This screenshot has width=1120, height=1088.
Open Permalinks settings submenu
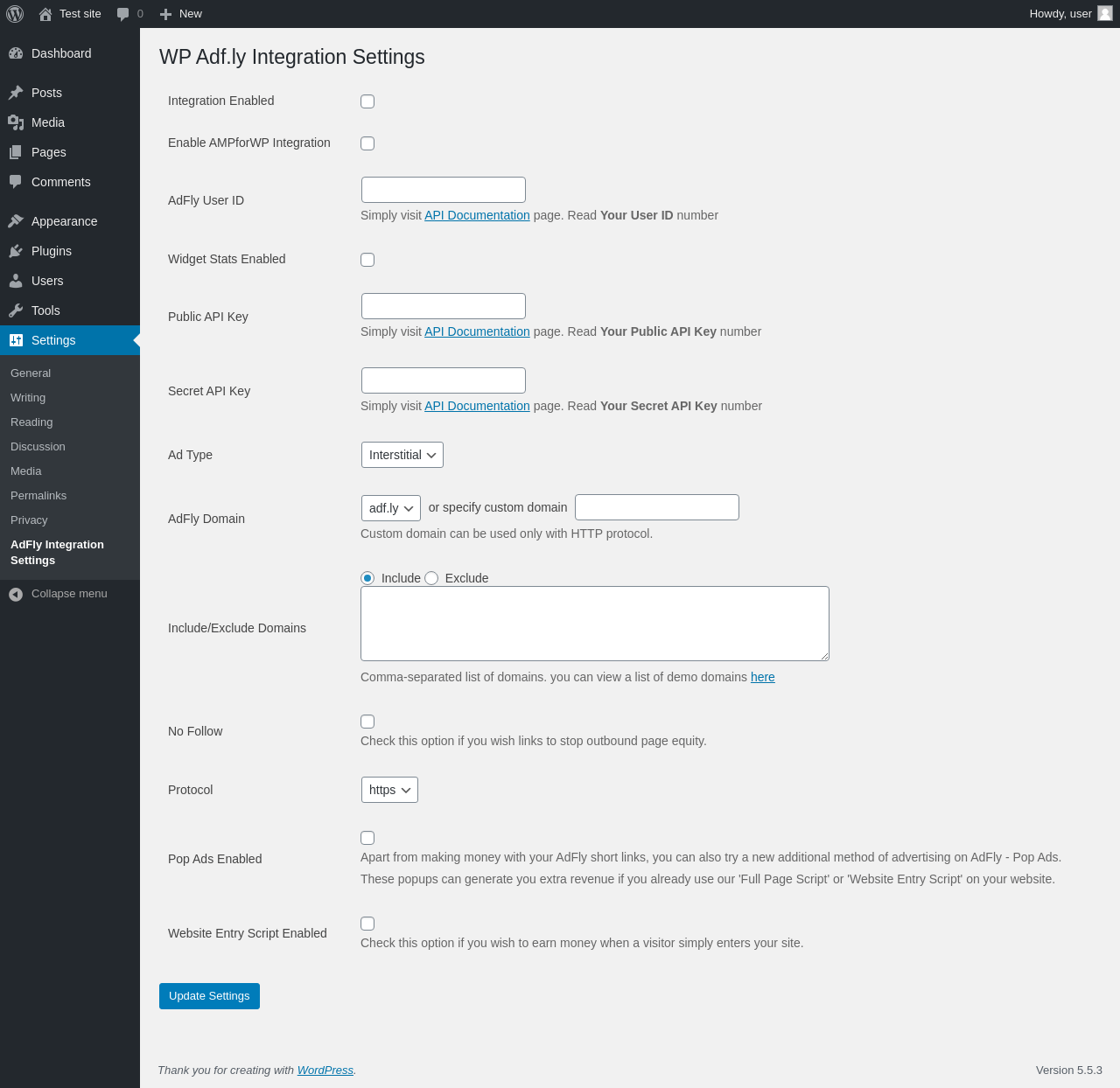click(x=38, y=496)
